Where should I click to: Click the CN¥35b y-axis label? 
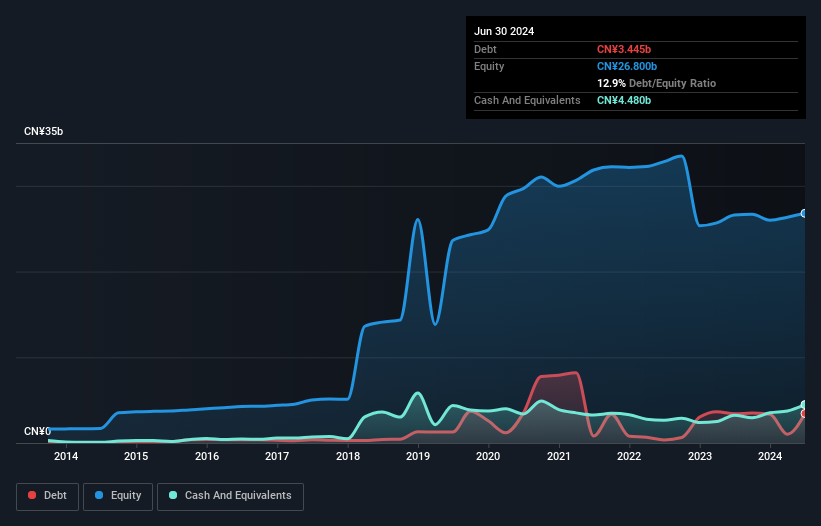pos(43,131)
